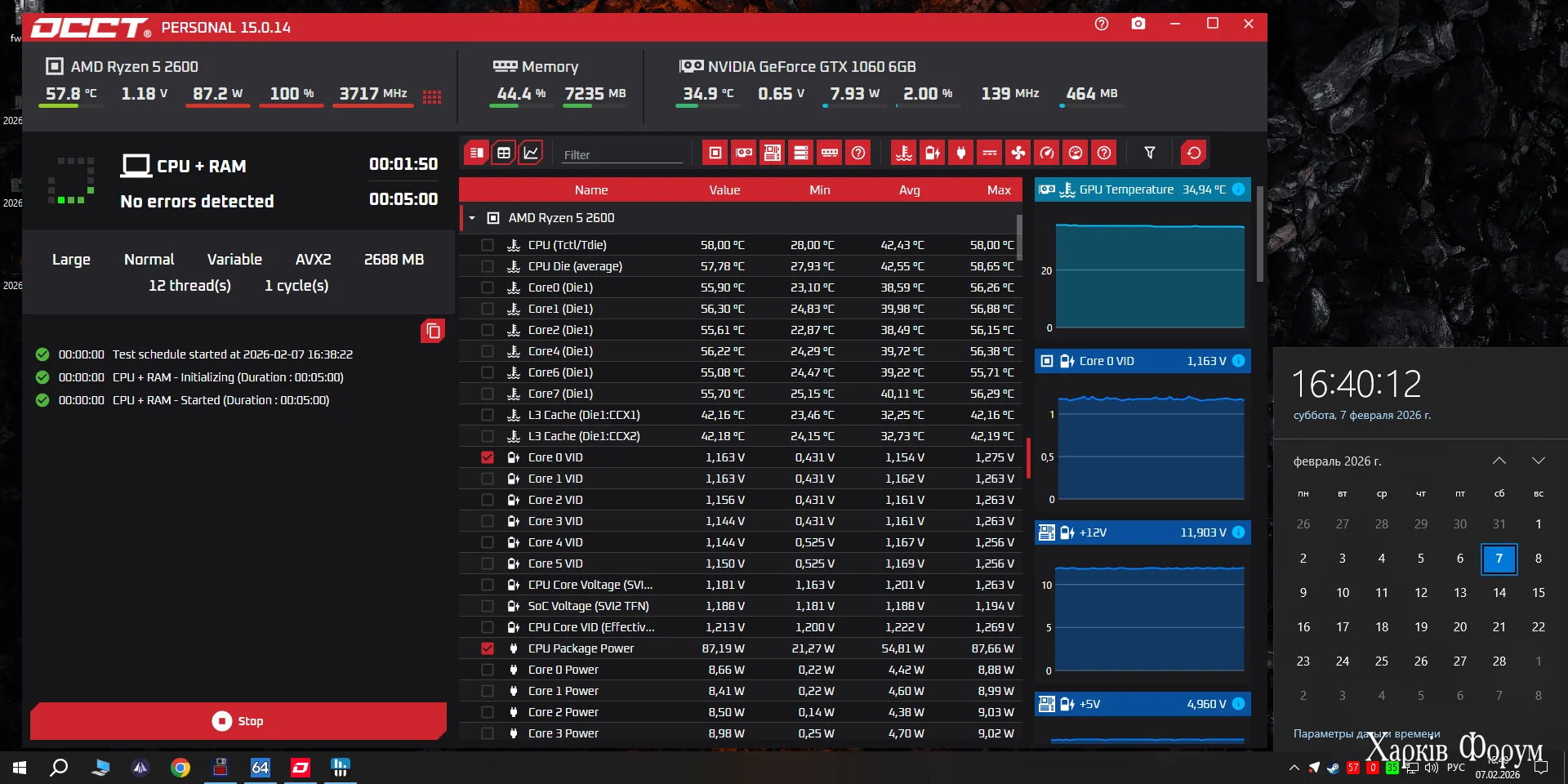This screenshot has width=1568, height=784.
Task: Toggle the fan sensor filter icon
Action: tap(1018, 153)
